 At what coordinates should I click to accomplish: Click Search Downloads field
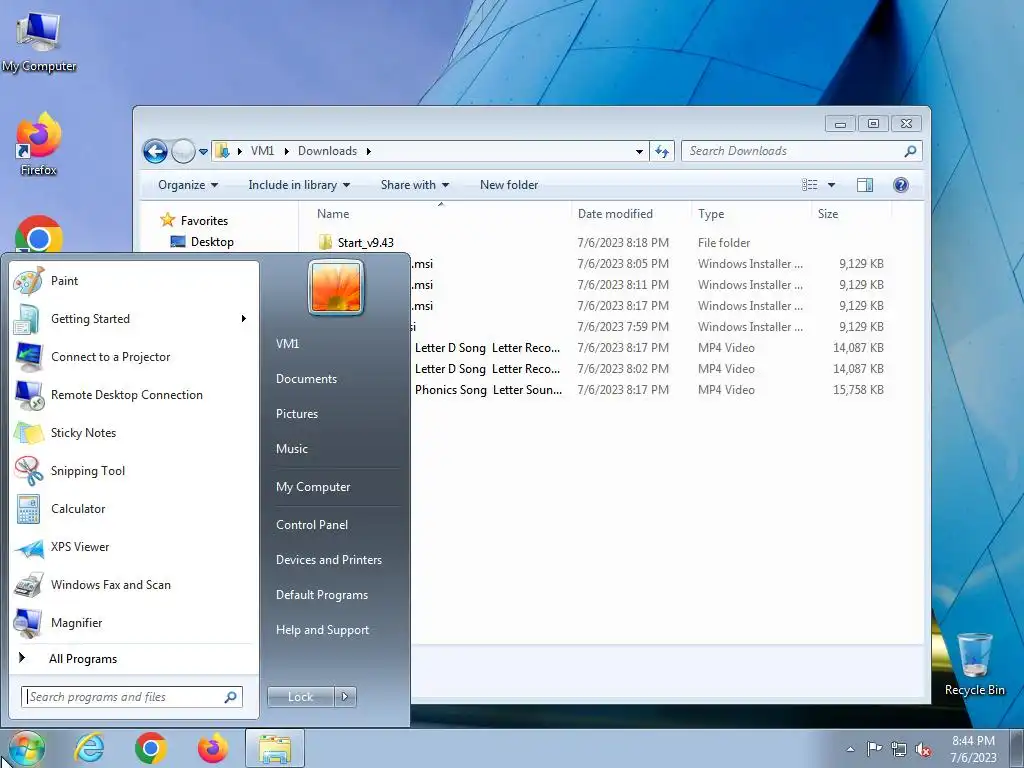pos(801,152)
